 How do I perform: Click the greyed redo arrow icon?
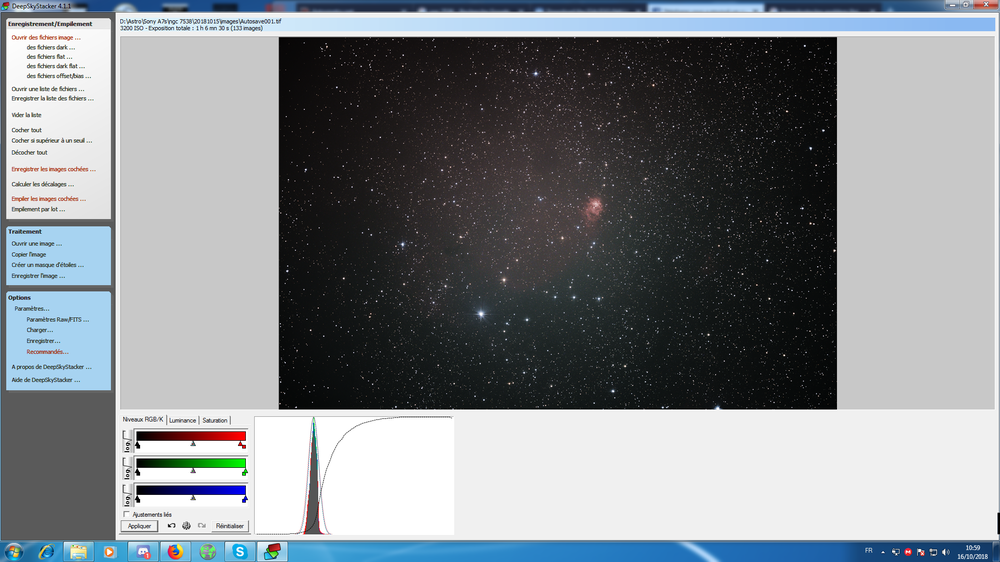pyautogui.click(x=202, y=526)
